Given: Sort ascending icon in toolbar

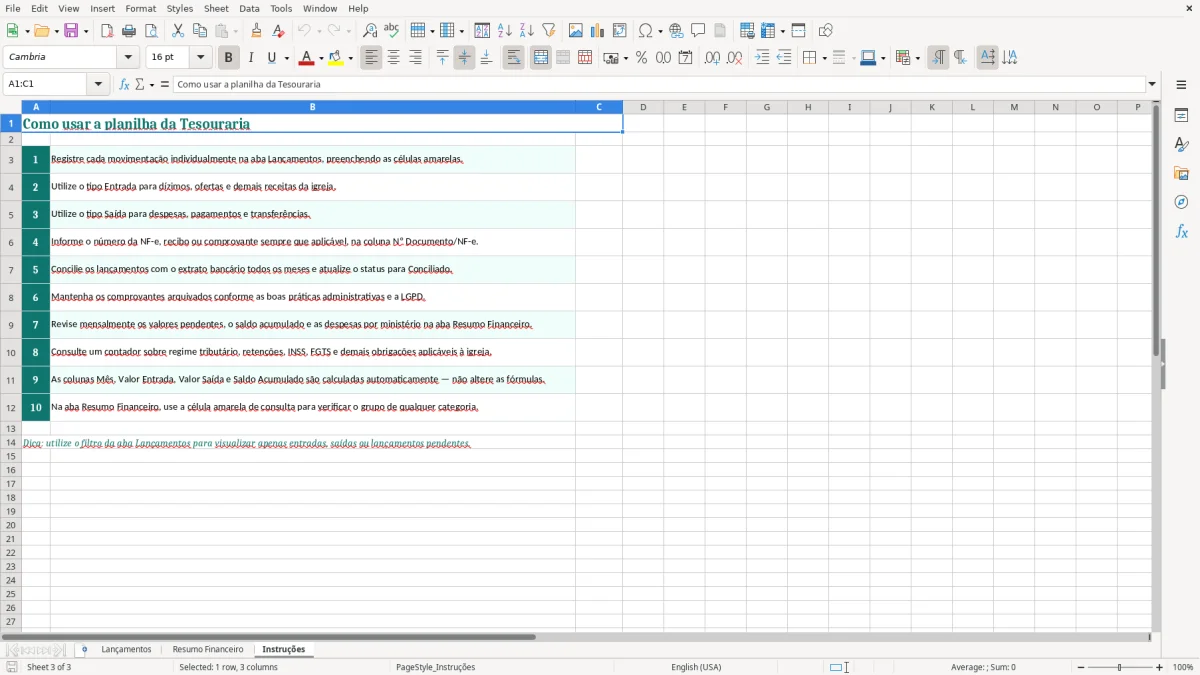Looking at the screenshot, I should (x=505, y=31).
